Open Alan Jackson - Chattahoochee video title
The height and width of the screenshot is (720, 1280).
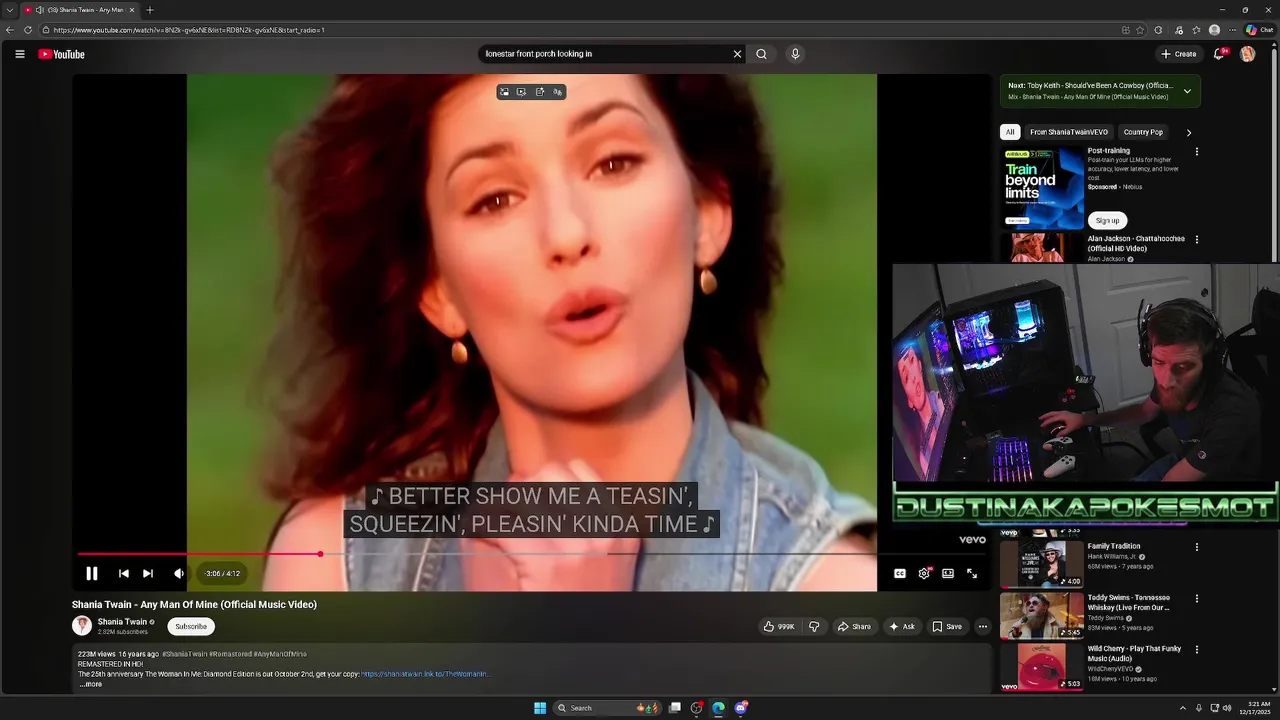1136,243
